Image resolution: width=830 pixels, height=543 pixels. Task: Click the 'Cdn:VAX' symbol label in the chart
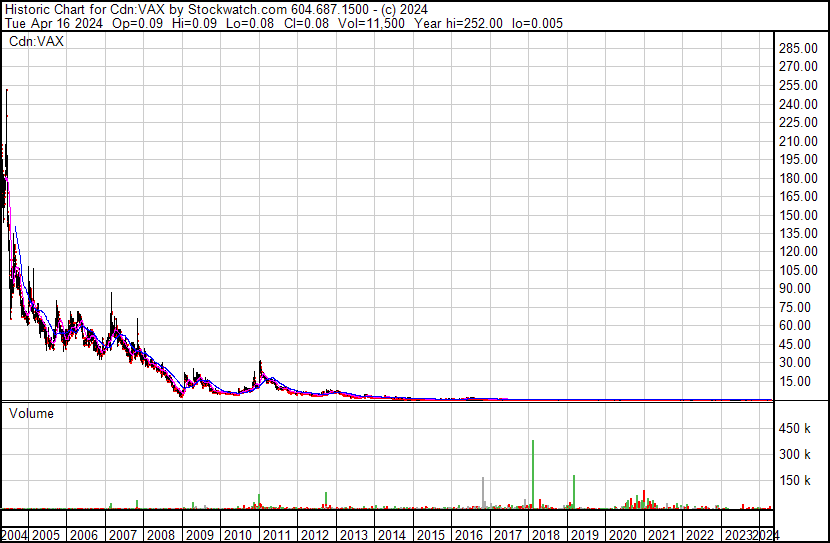[x=36, y=41]
